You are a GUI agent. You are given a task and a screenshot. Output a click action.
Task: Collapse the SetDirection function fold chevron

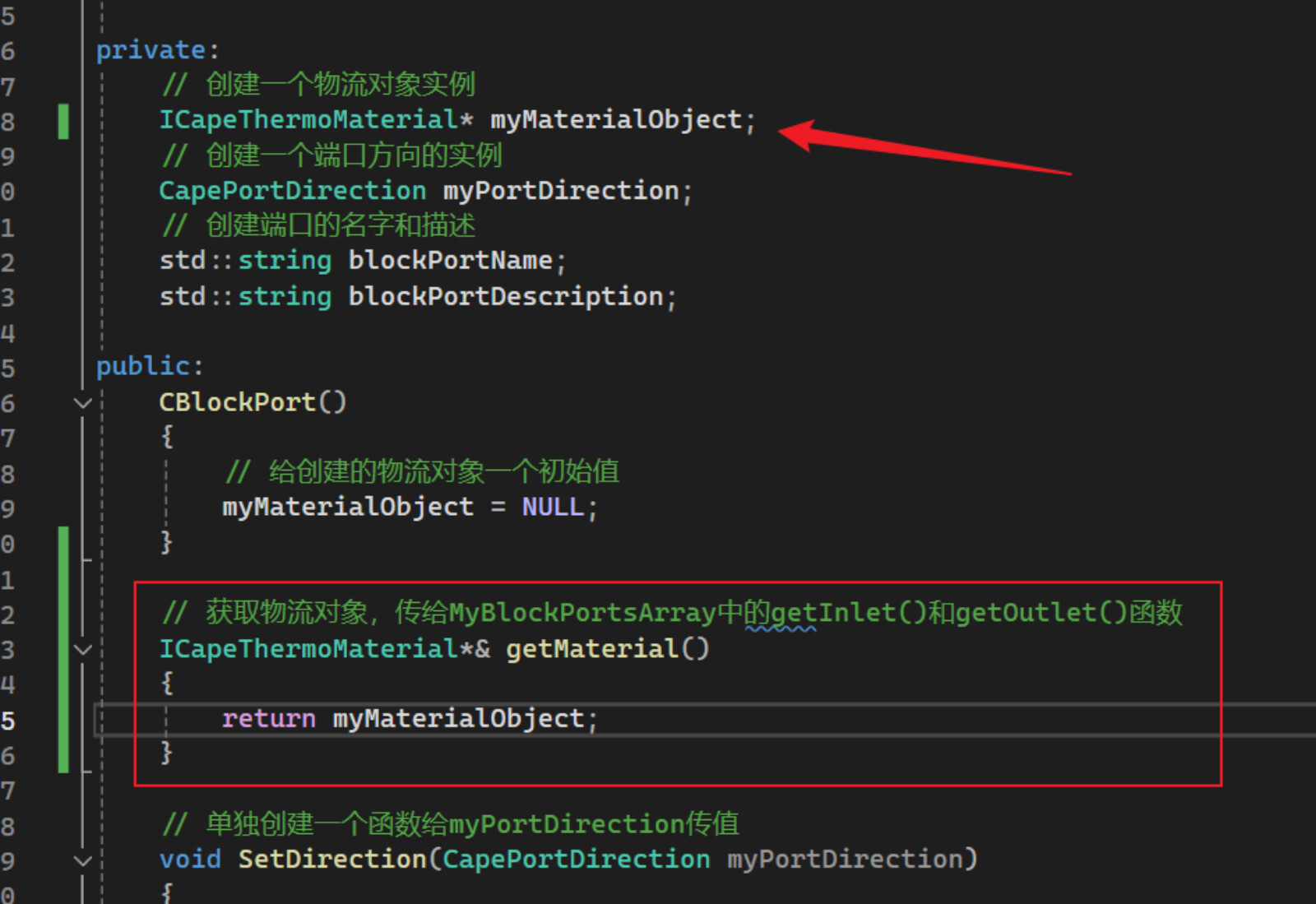coord(82,861)
